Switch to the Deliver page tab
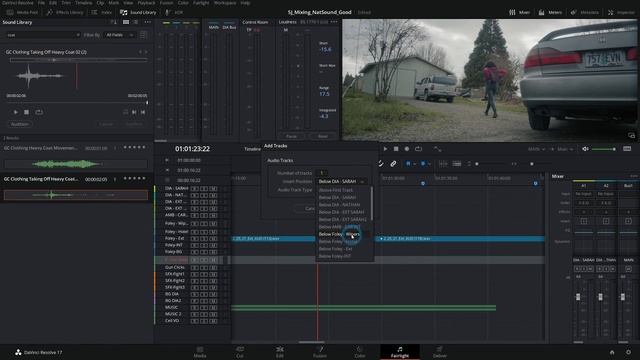Image resolution: width=640 pixels, height=360 pixels. coord(440,352)
